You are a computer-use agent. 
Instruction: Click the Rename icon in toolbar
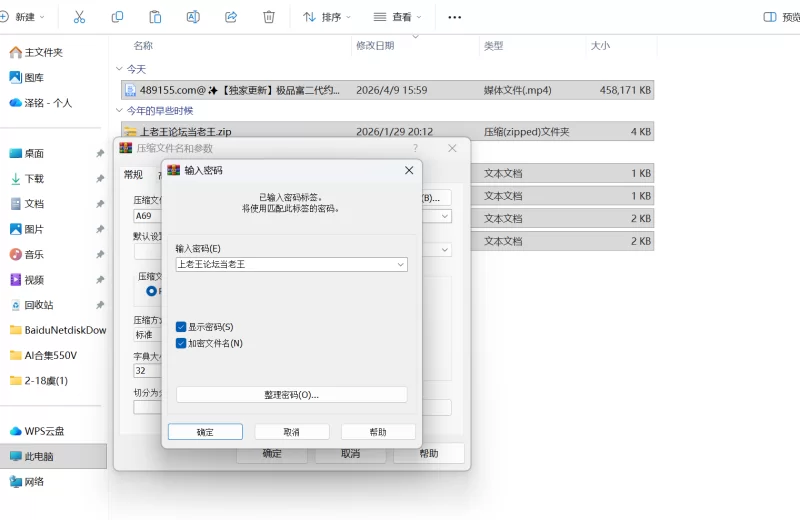(x=193, y=17)
